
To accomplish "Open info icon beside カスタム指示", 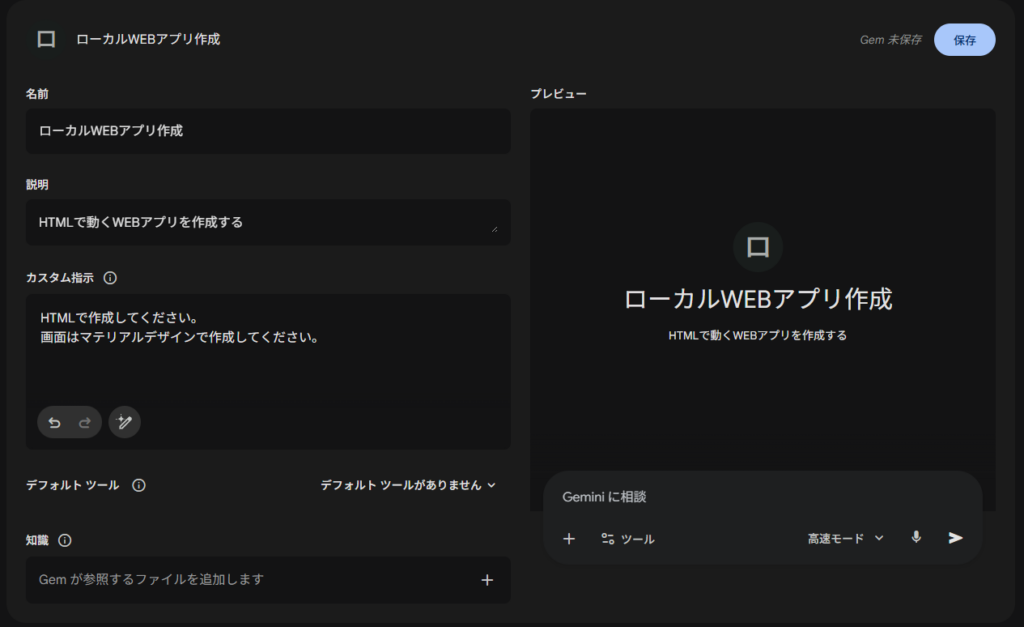I will coord(110,278).
